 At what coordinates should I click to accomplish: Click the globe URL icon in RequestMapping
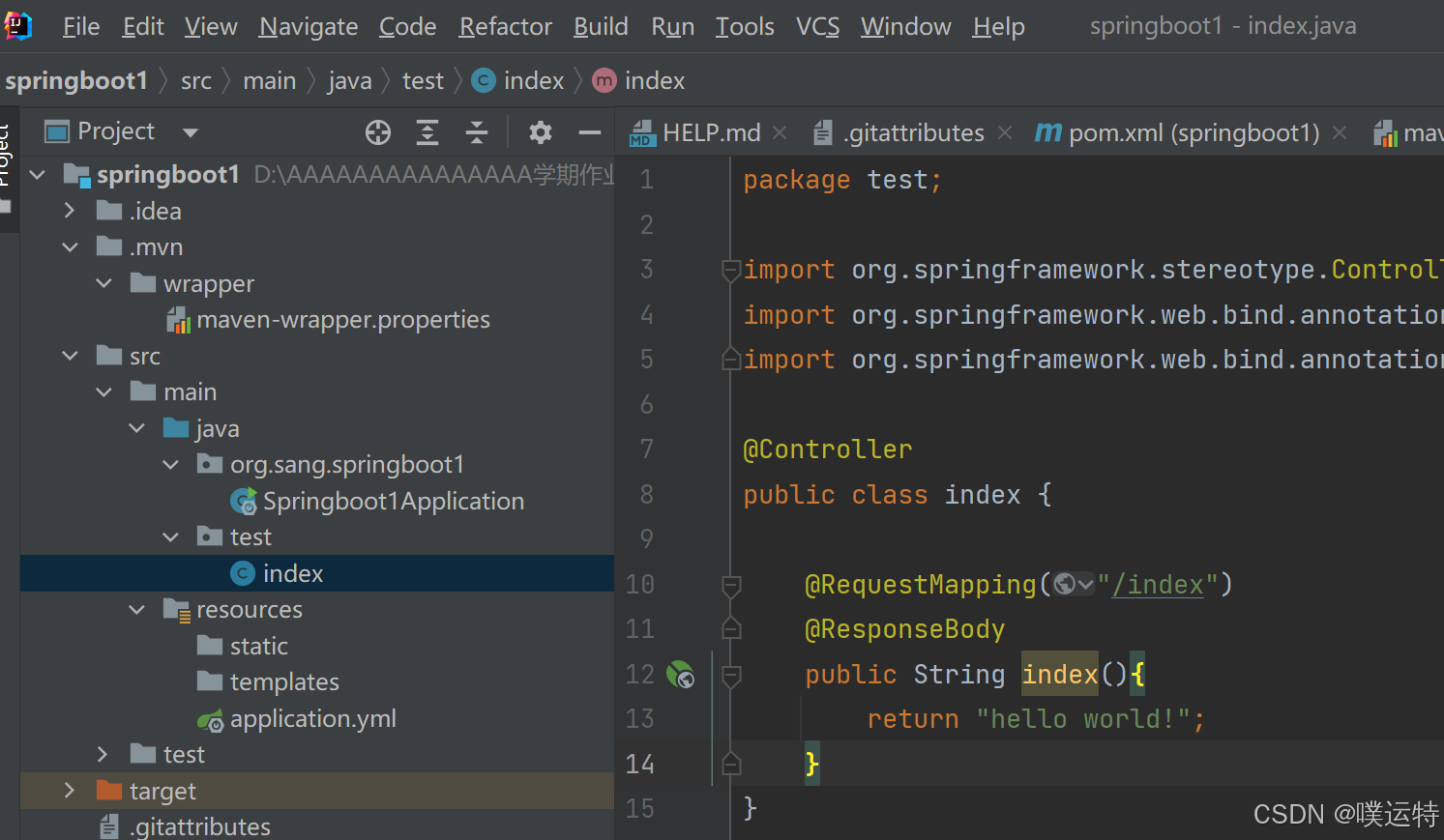(1065, 584)
